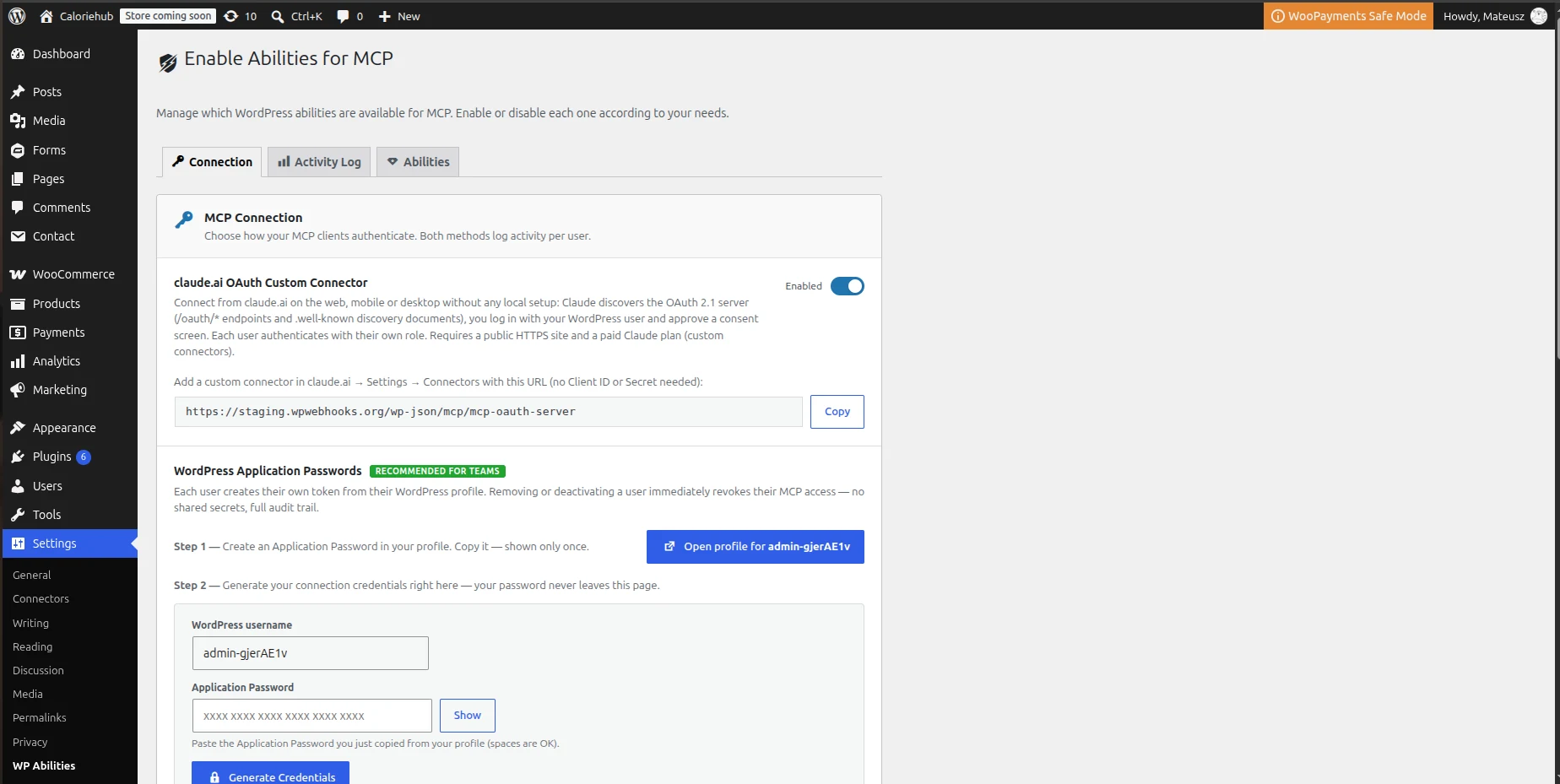The width and height of the screenshot is (1560, 784).
Task: Open the comments bubble icon in admin bar
Action: pos(343,16)
